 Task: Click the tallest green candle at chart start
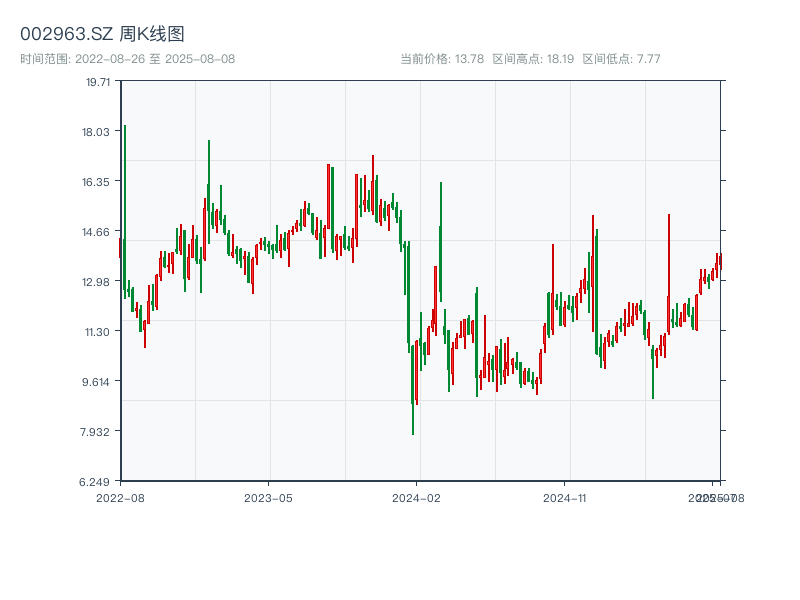coord(125,210)
